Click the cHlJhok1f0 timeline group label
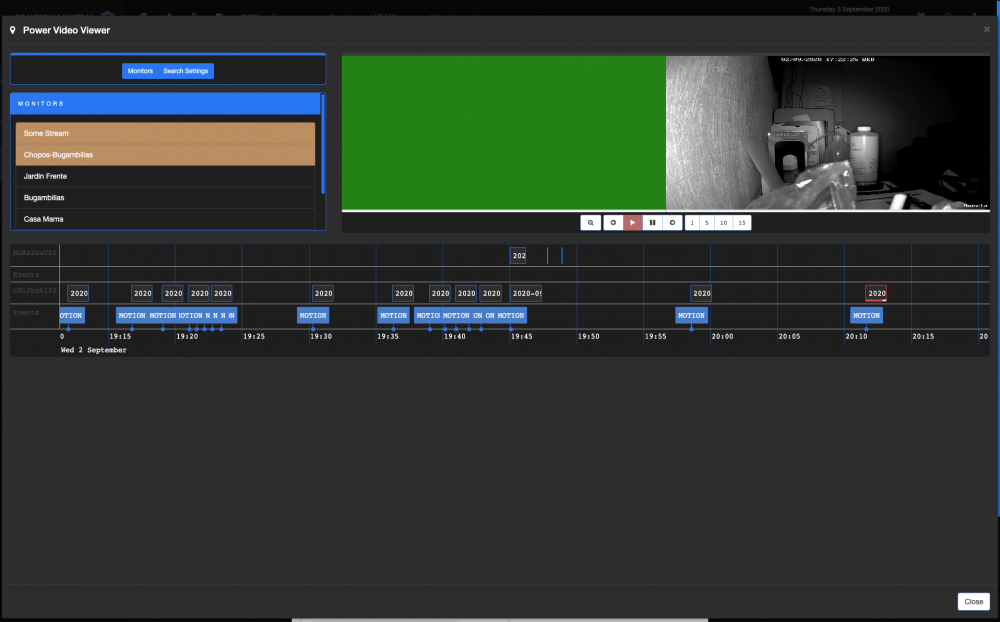This screenshot has height=622, width=1000. click(34, 291)
